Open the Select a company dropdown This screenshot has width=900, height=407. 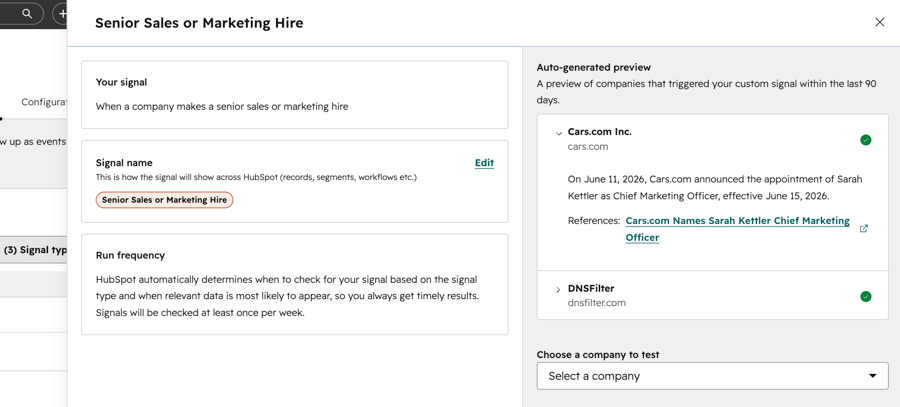[x=712, y=376]
